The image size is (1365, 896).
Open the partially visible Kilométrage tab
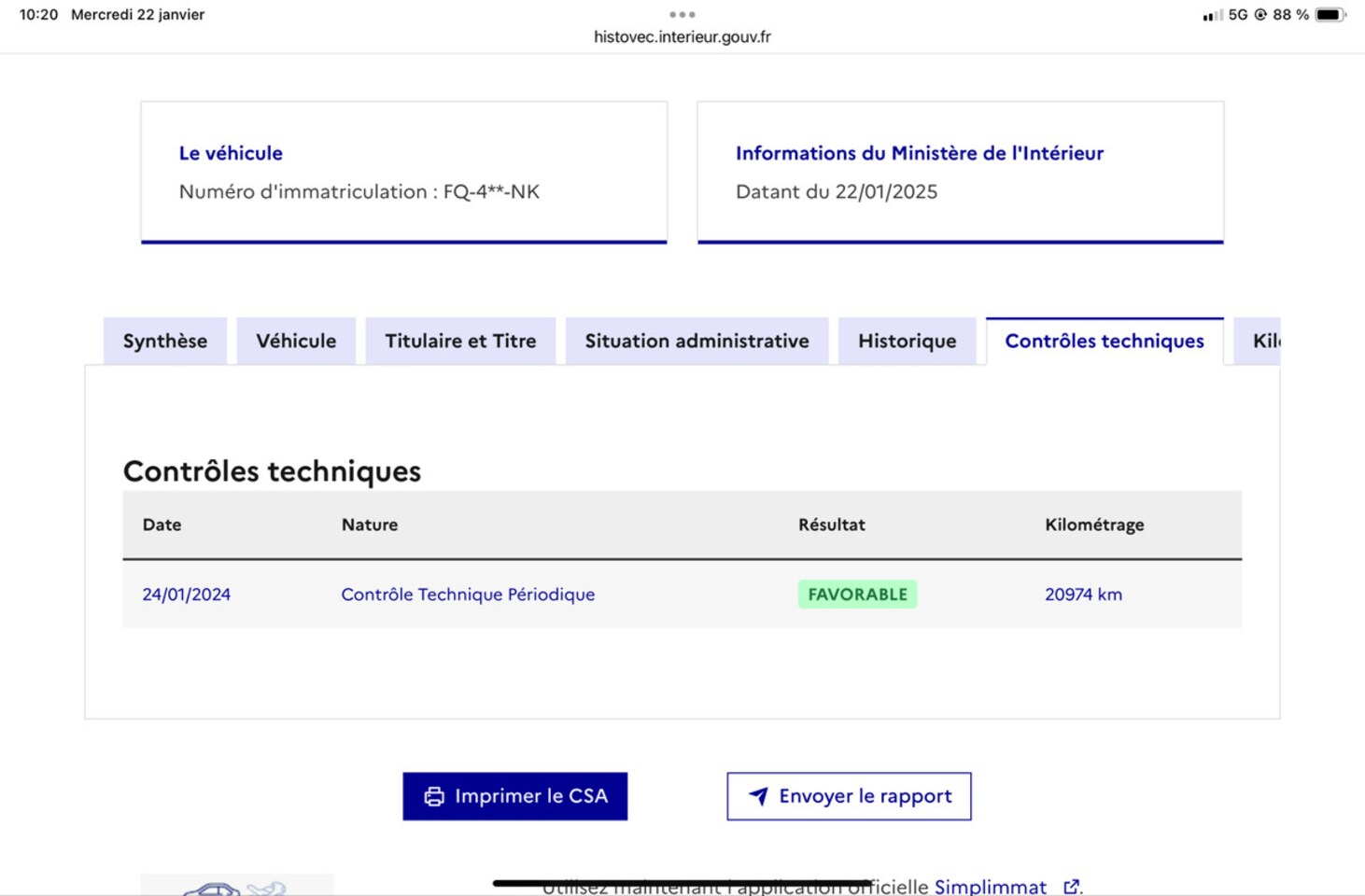(1263, 342)
